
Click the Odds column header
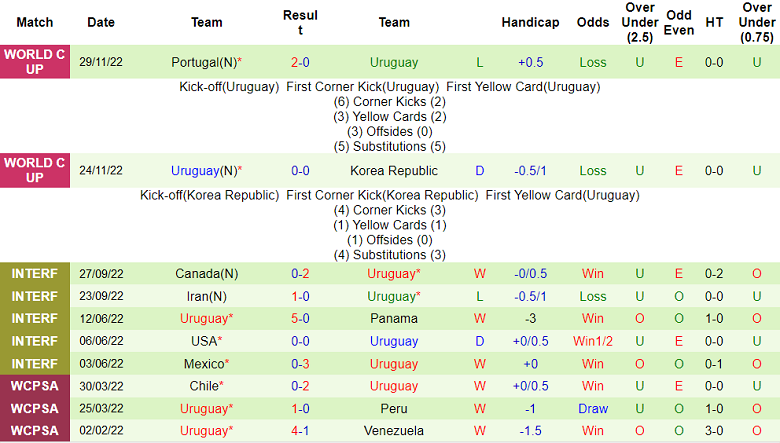pos(592,22)
